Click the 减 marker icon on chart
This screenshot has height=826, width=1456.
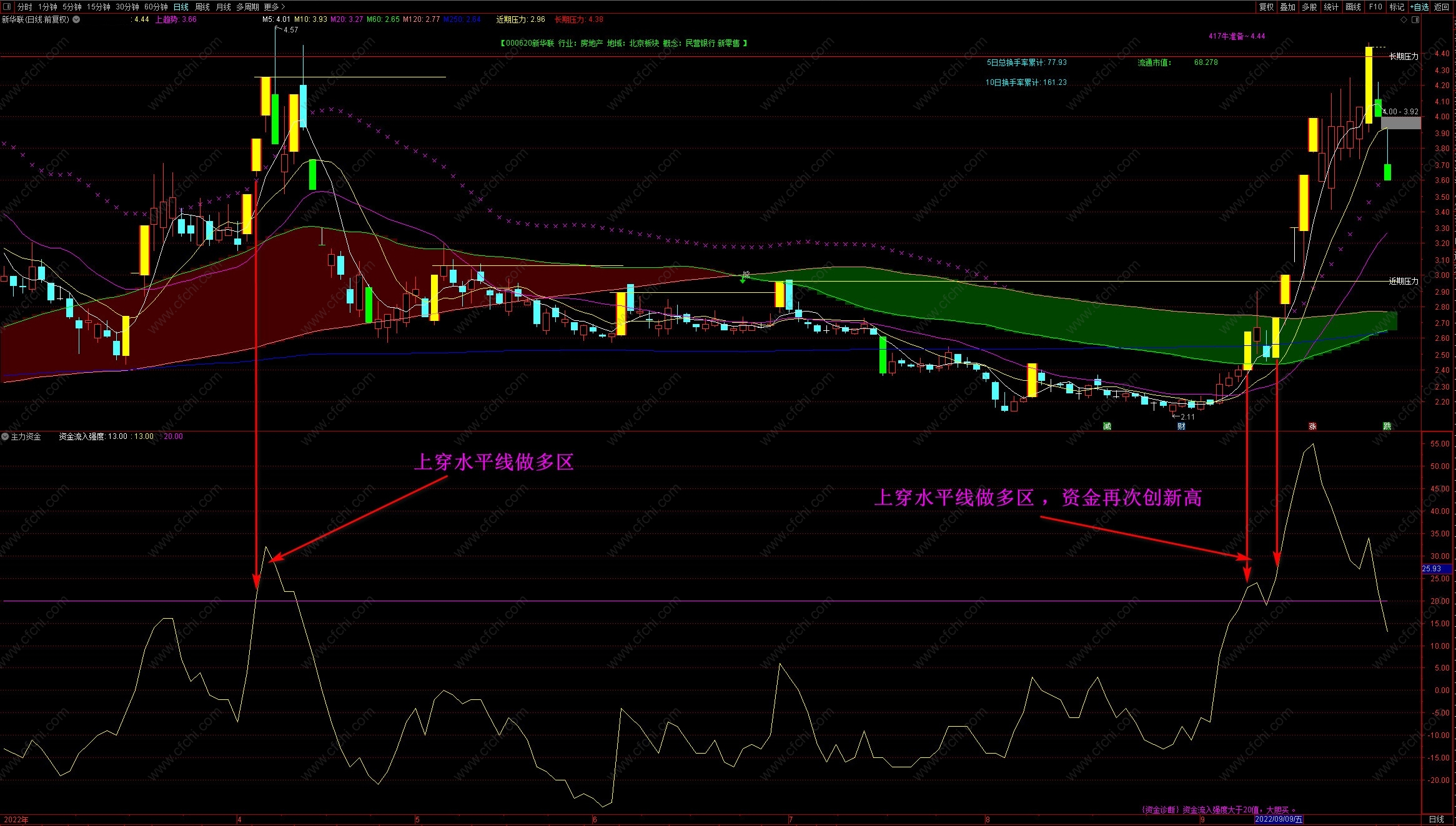(x=1107, y=426)
